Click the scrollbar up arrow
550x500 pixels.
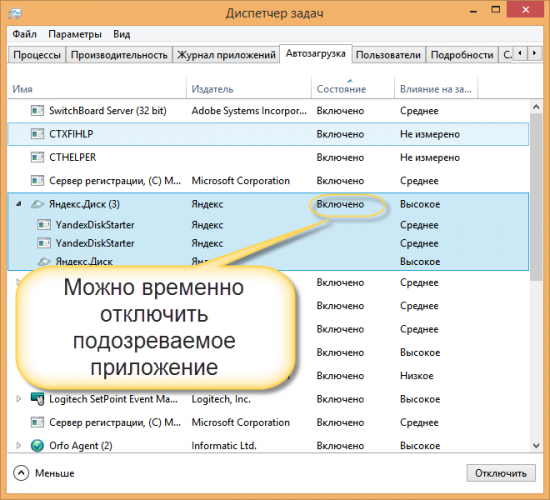click(536, 107)
